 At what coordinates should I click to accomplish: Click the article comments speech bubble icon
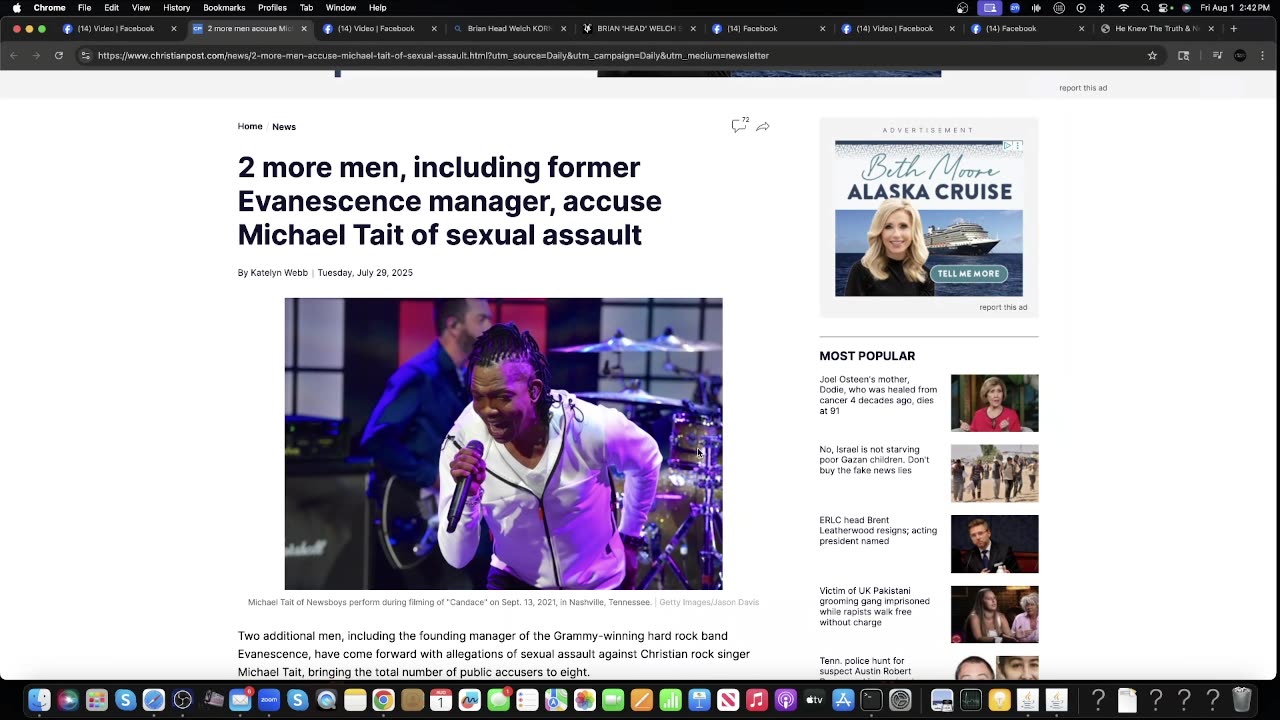738,126
